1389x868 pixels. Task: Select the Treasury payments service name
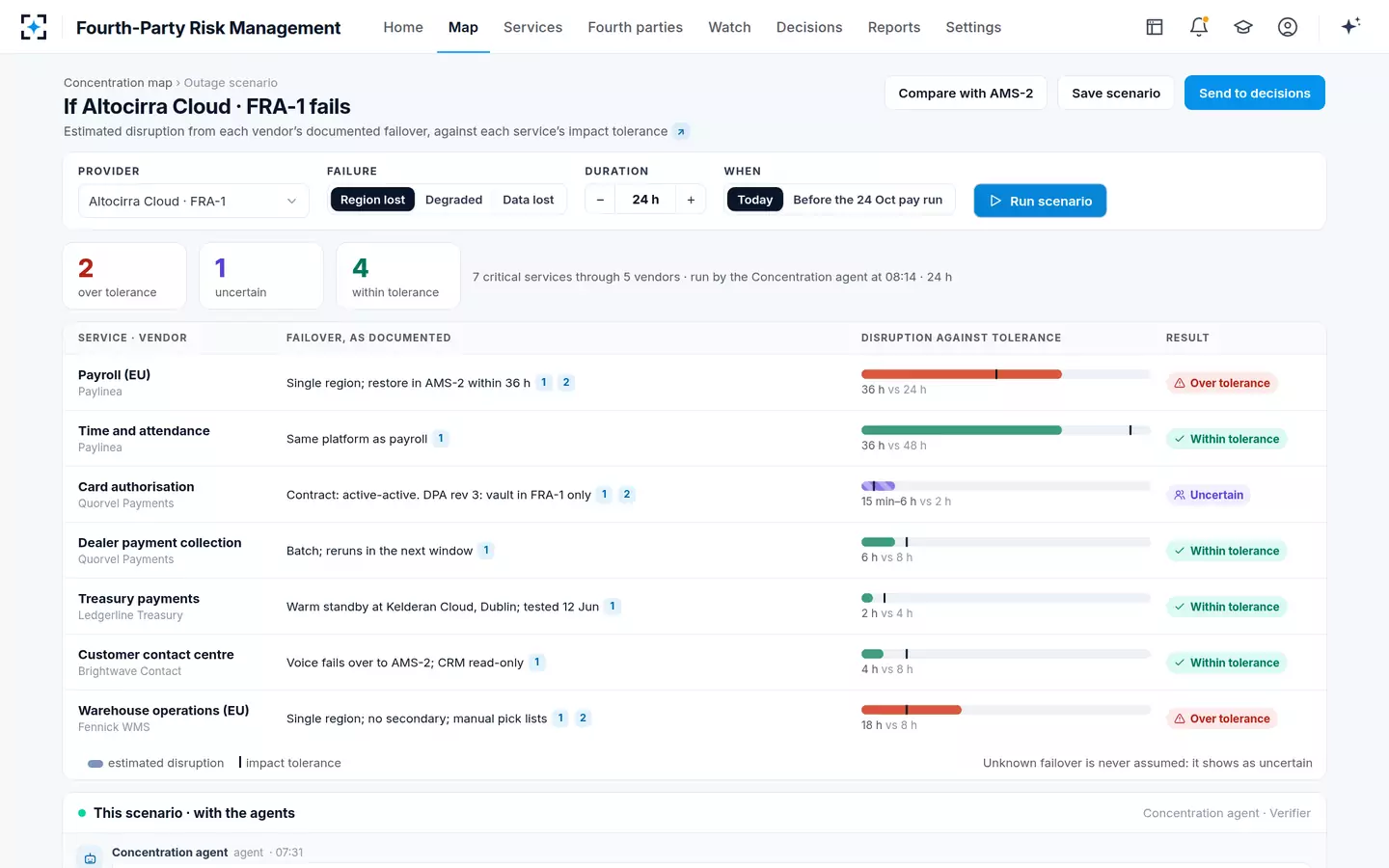pyautogui.click(x=139, y=599)
